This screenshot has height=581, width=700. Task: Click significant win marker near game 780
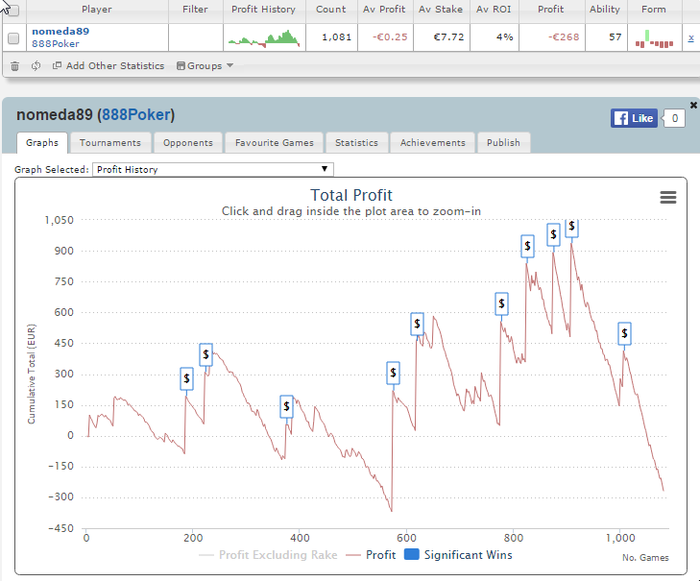pos(502,304)
